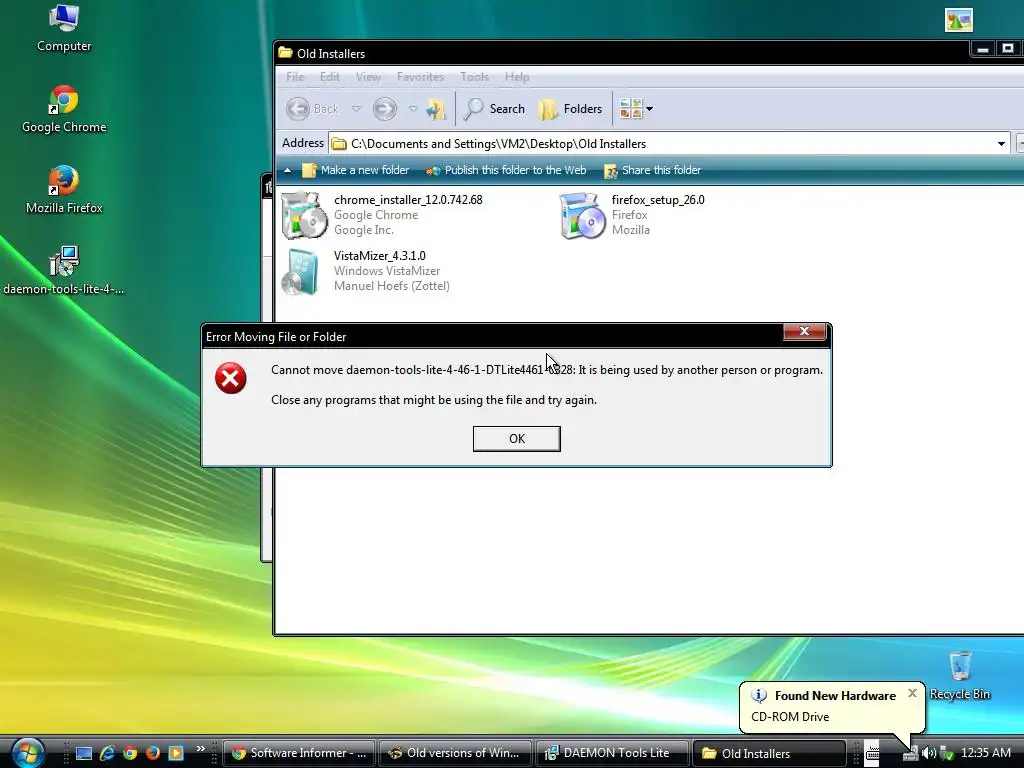Open the Tools menu
Viewport: 1024px width, 768px height.
click(474, 77)
